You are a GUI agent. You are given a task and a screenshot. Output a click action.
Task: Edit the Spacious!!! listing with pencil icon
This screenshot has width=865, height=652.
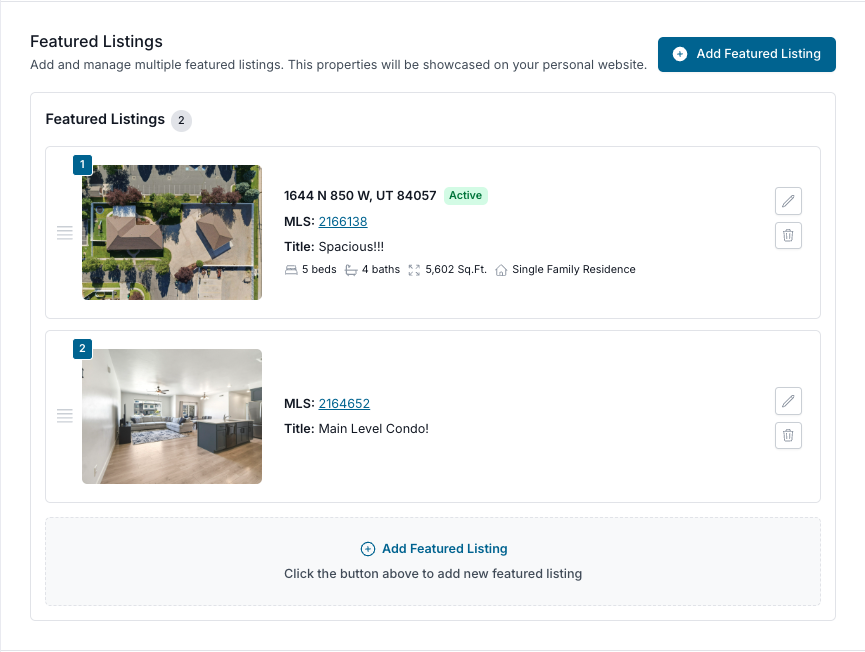click(x=788, y=201)
